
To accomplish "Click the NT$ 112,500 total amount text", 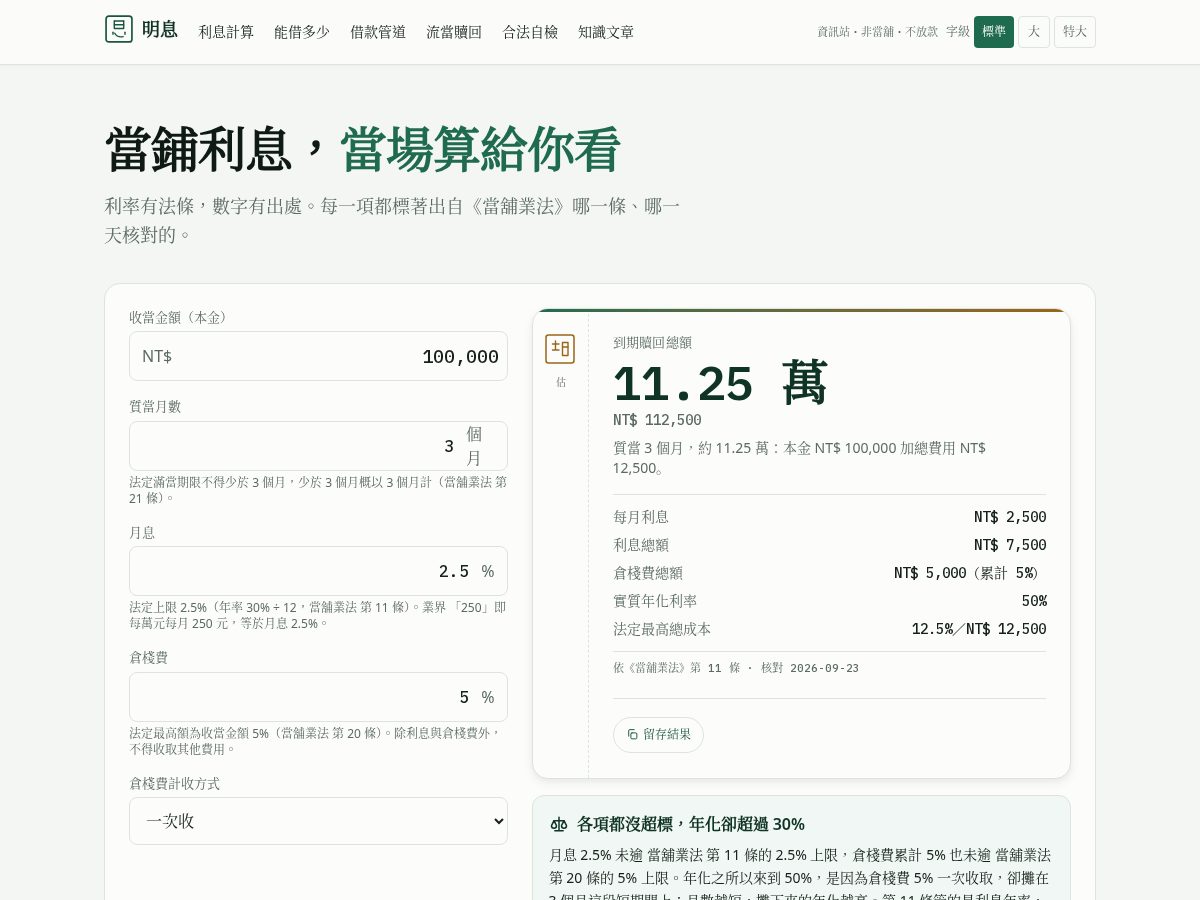I will (657, 420).
